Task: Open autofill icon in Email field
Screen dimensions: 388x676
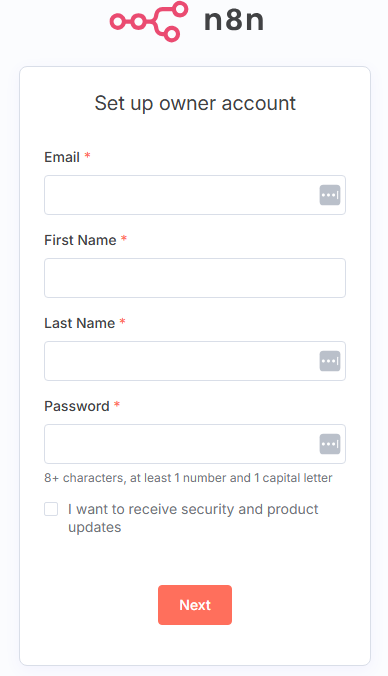Action: [x=330, y=195]
